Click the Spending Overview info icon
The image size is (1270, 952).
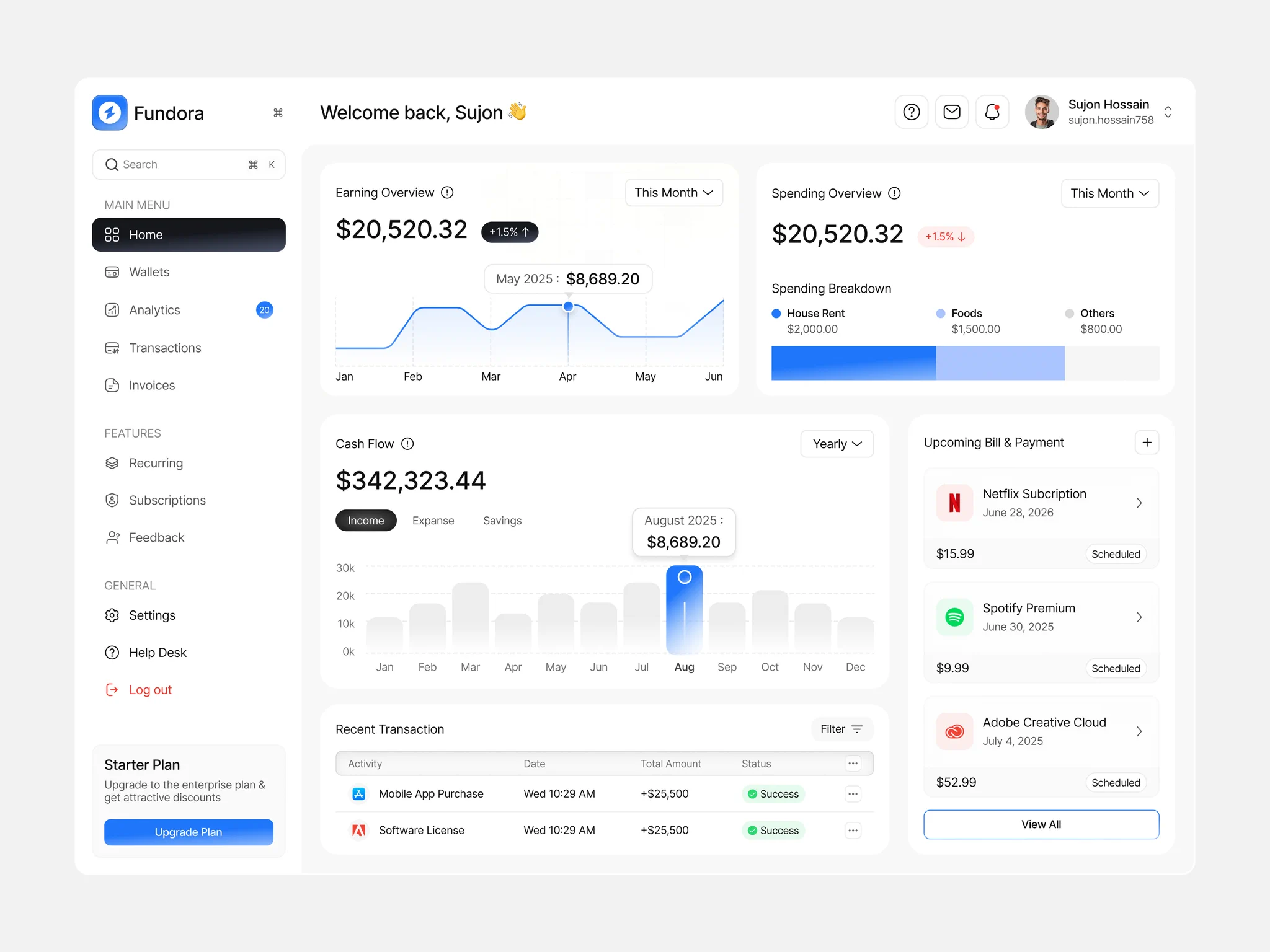point(894,193)
